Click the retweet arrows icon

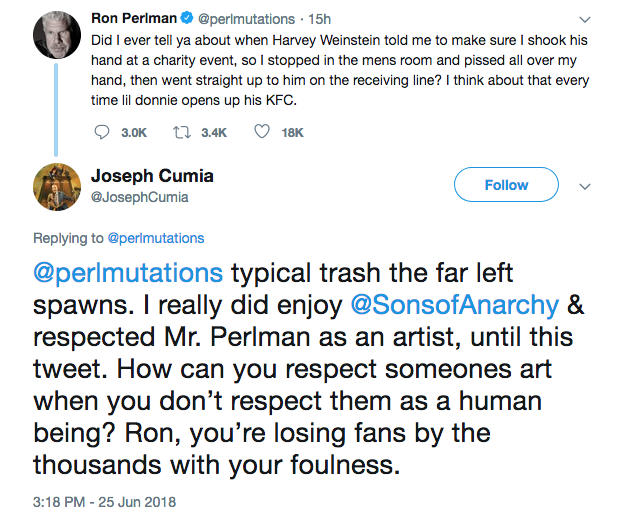point(183,132)
